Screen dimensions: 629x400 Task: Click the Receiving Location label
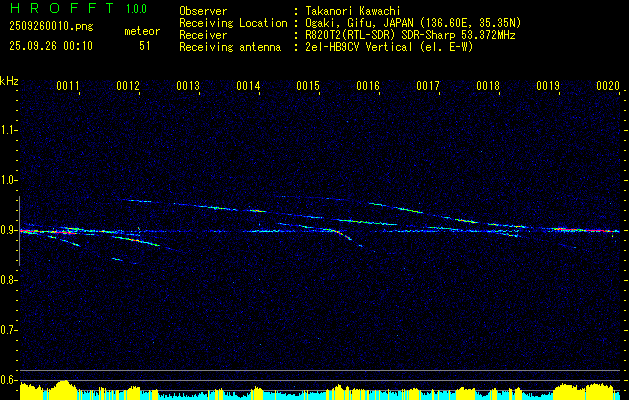233,23
